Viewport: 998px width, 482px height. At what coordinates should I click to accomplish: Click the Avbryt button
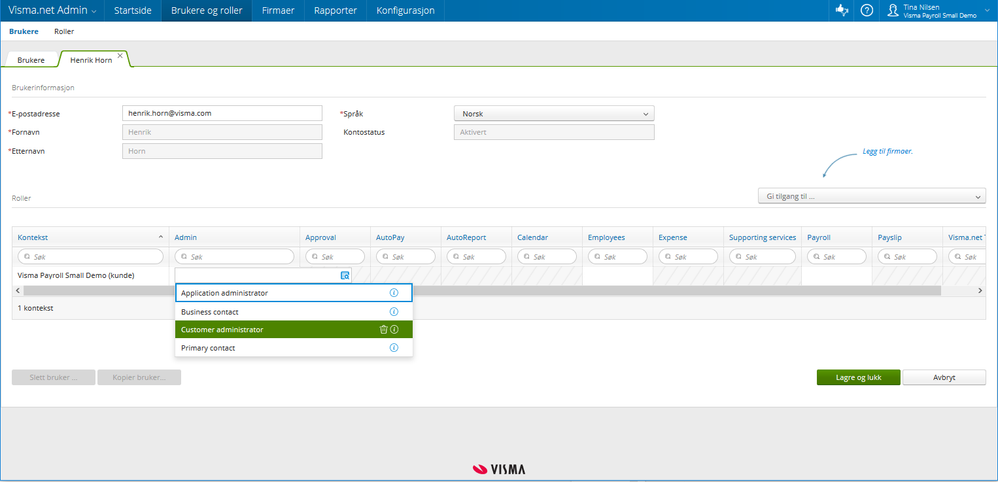click(x=944, y=377)
